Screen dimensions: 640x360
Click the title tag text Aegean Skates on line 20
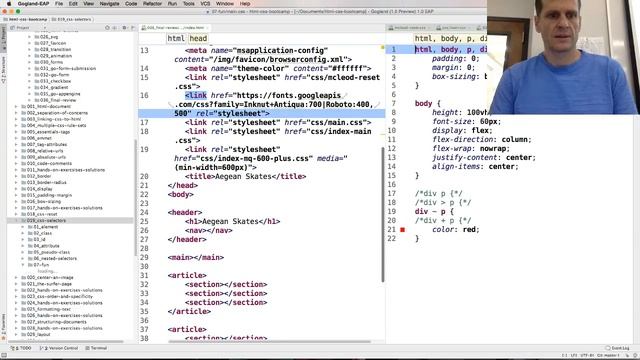point(243,177)
